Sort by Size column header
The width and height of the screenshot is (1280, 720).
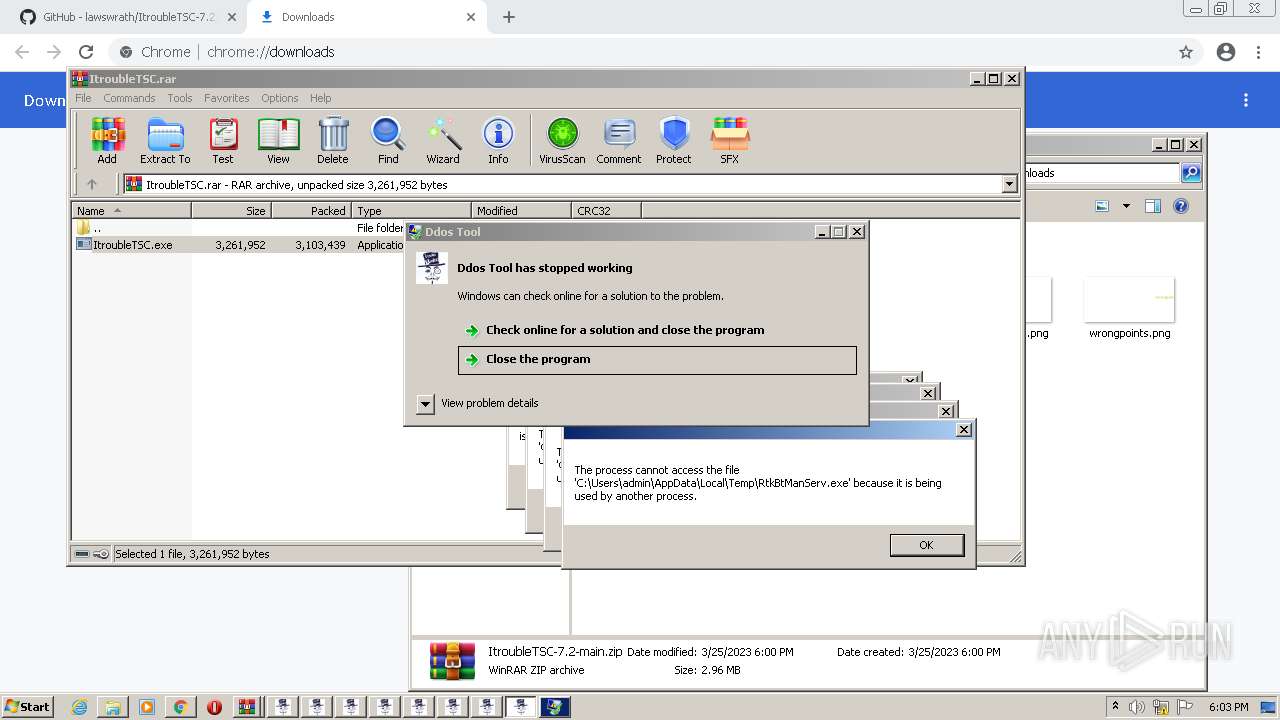click(231, 211)
